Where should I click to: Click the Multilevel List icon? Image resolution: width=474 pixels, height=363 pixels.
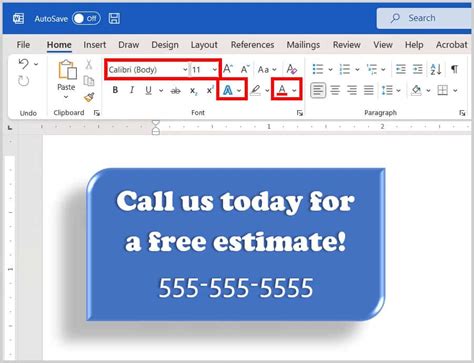click(x=371, y=69)
